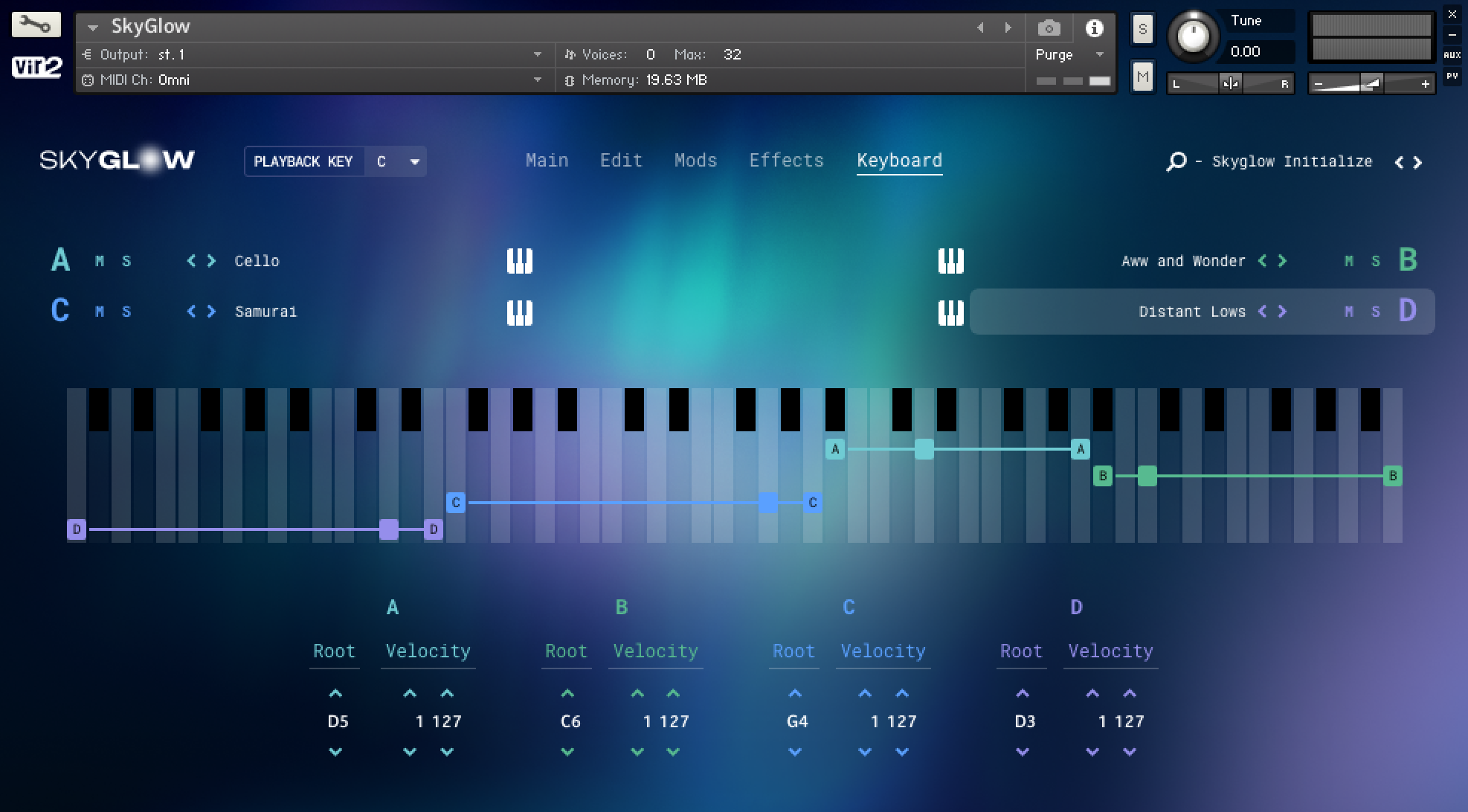Mute layer A
The height and width of the screenshot is (812, 1468).
tap(100, 261)
